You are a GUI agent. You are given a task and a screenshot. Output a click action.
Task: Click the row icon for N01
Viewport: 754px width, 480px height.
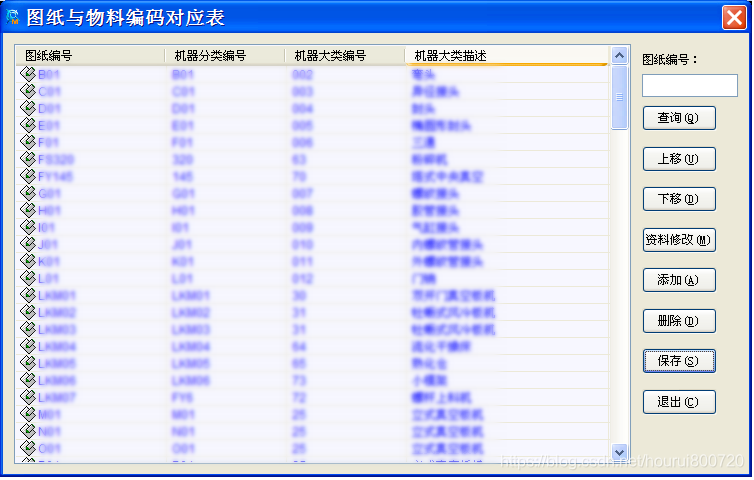click(28, 431)
